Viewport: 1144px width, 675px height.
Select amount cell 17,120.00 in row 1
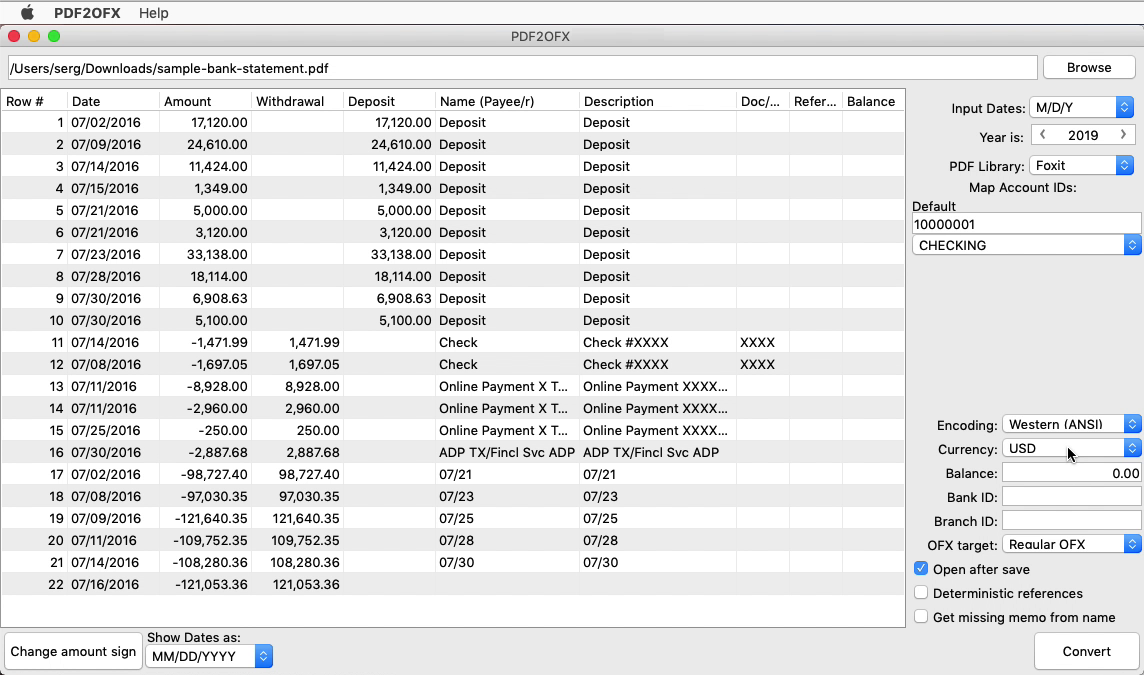tap(205, 123)
